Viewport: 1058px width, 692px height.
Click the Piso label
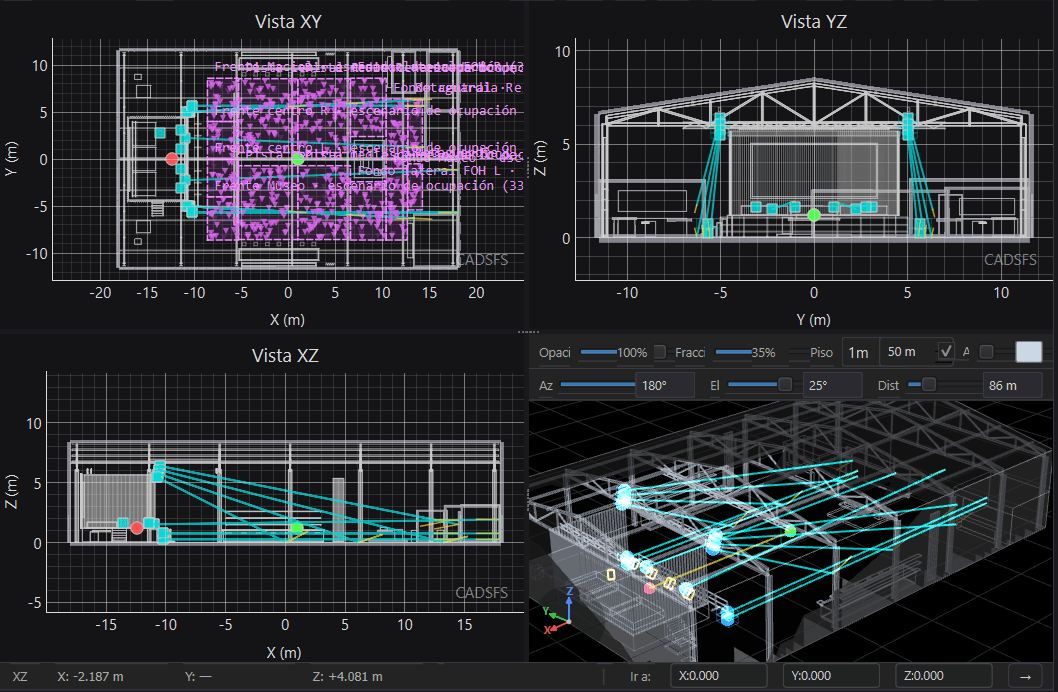click(x=821, y=352)
